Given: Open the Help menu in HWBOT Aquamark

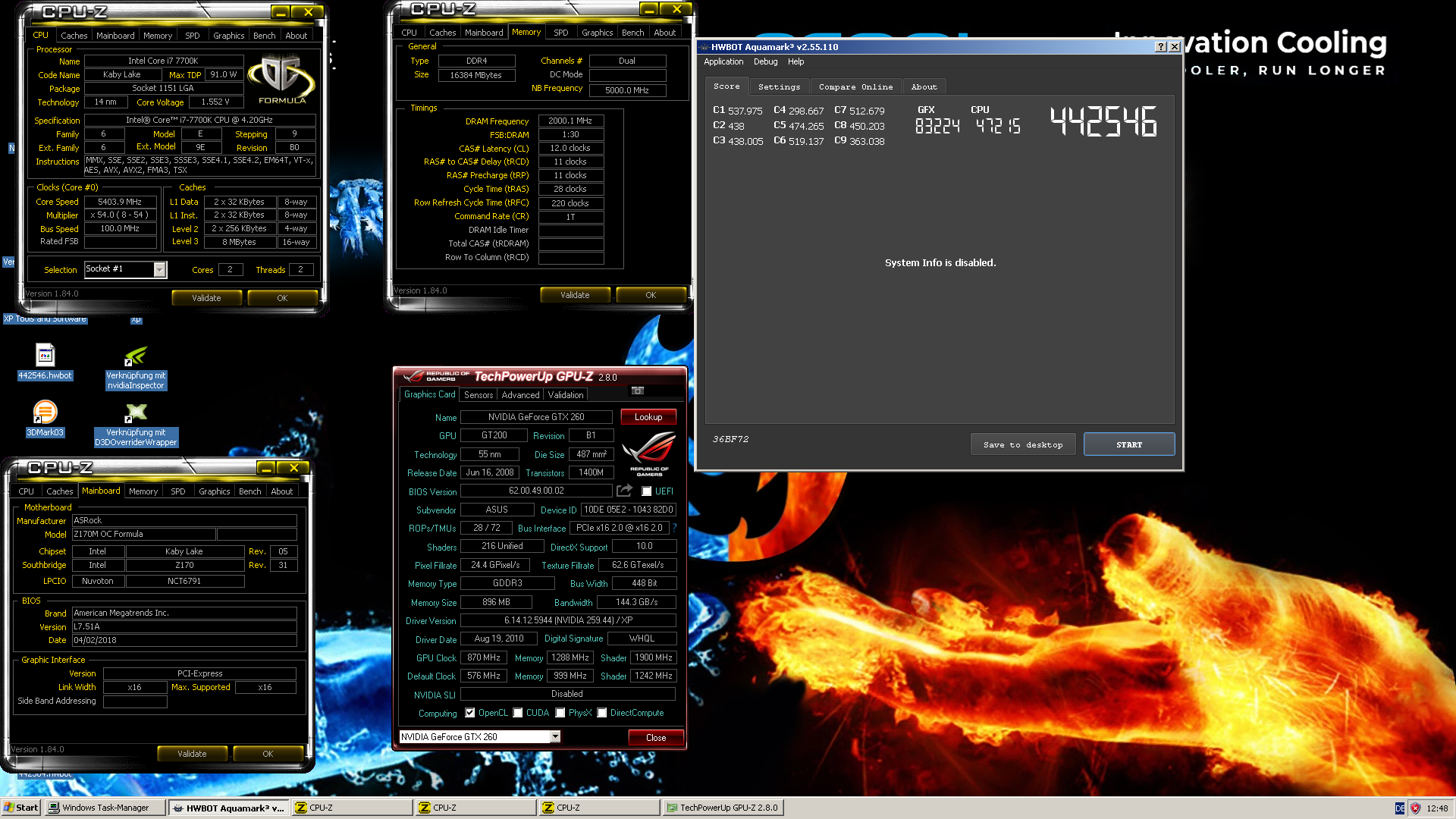Looking at the screenshot, I should click(795, 62).
